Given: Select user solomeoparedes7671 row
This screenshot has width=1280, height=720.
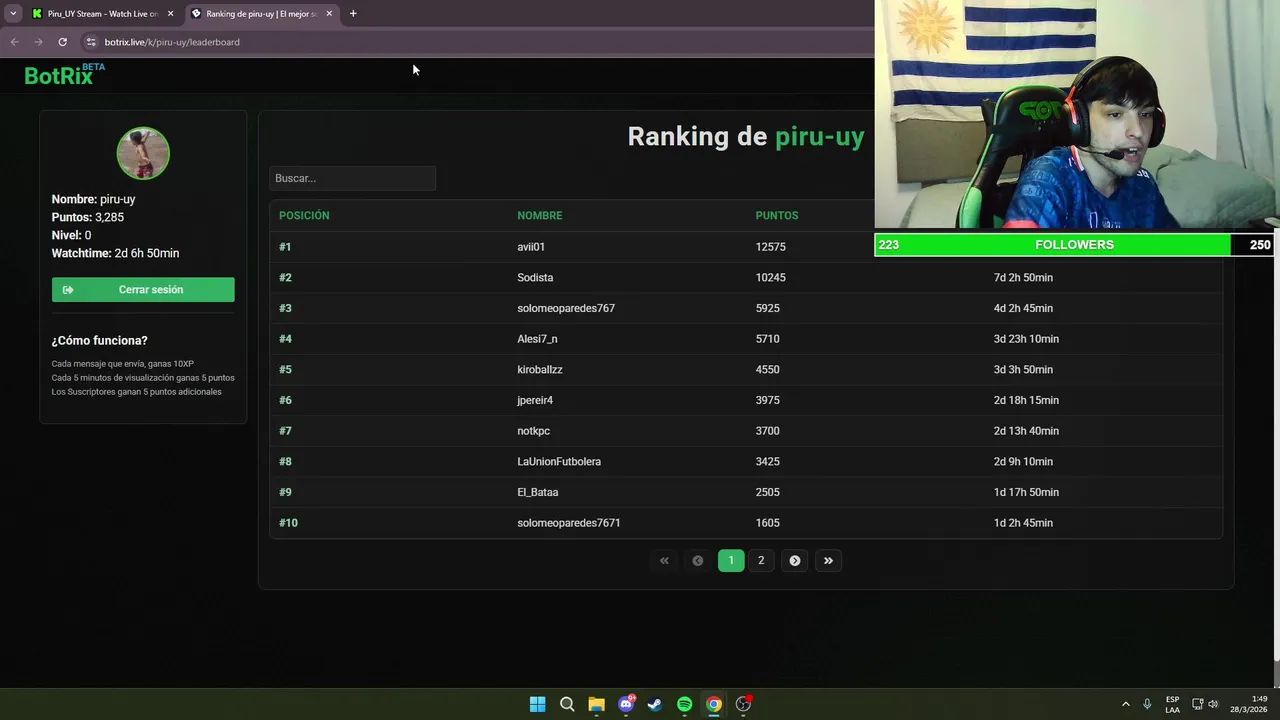Looking at the screenshot, I should click(x=746, y=523).
